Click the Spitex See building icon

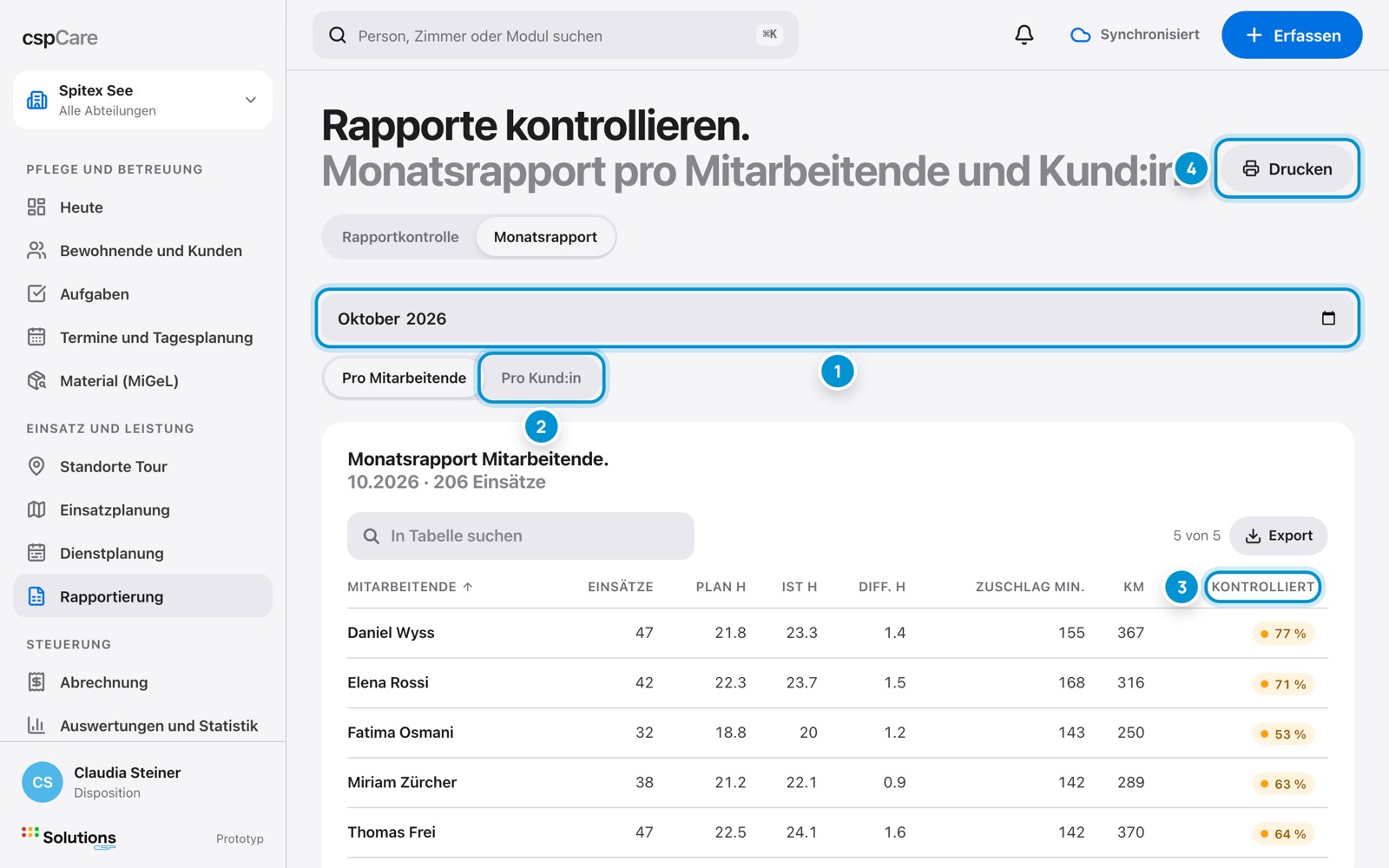click(x=37, y=100)
